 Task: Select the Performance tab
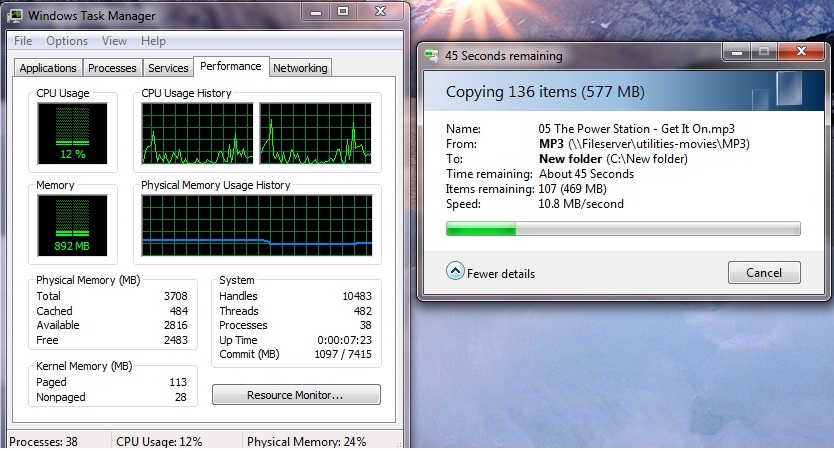231,66
